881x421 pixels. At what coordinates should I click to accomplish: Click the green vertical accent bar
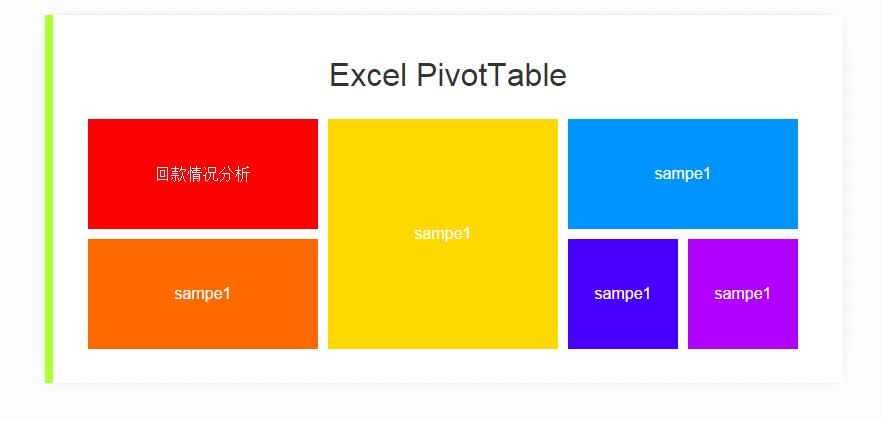coord(49,199)
